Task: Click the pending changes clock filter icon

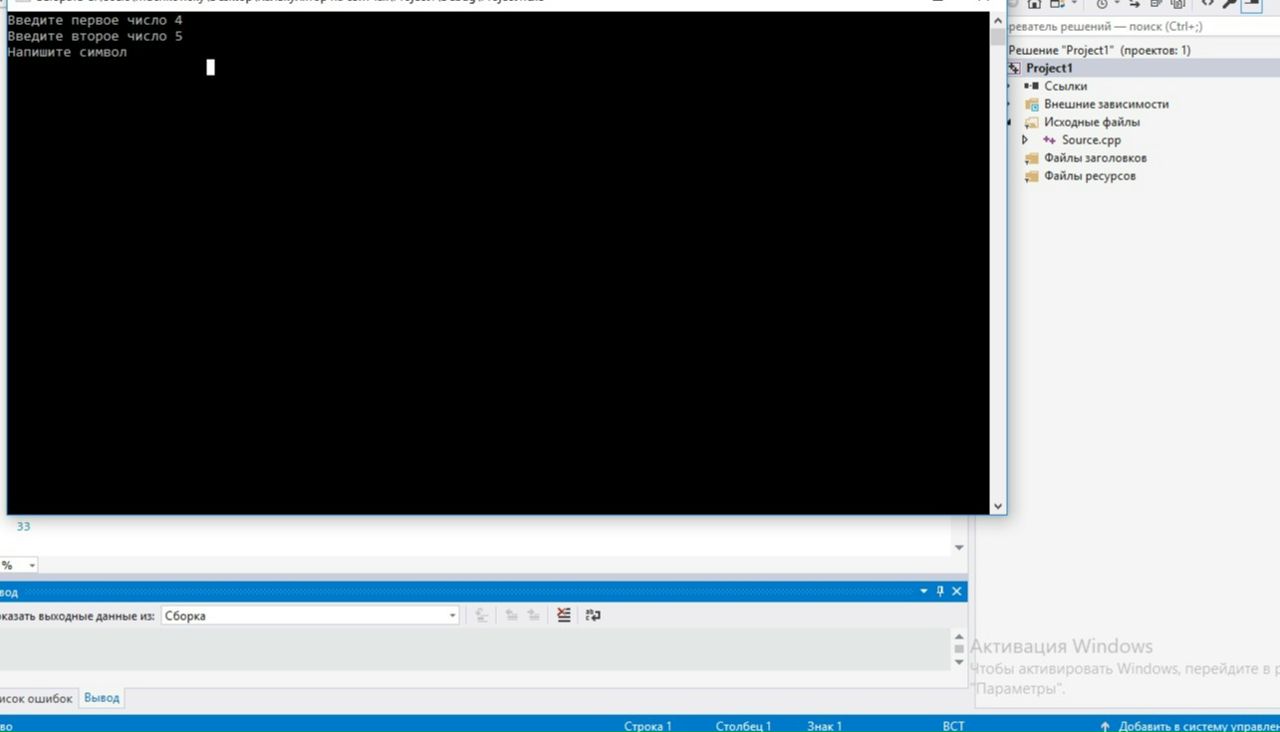Action: (1102, 4)
